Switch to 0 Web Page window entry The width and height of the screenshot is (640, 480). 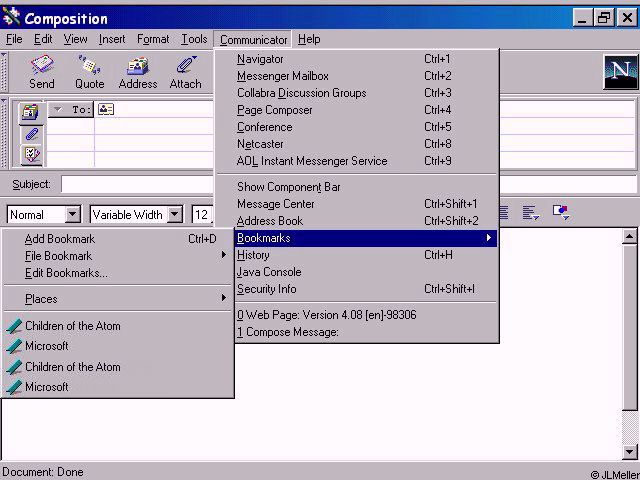point(366,315)
